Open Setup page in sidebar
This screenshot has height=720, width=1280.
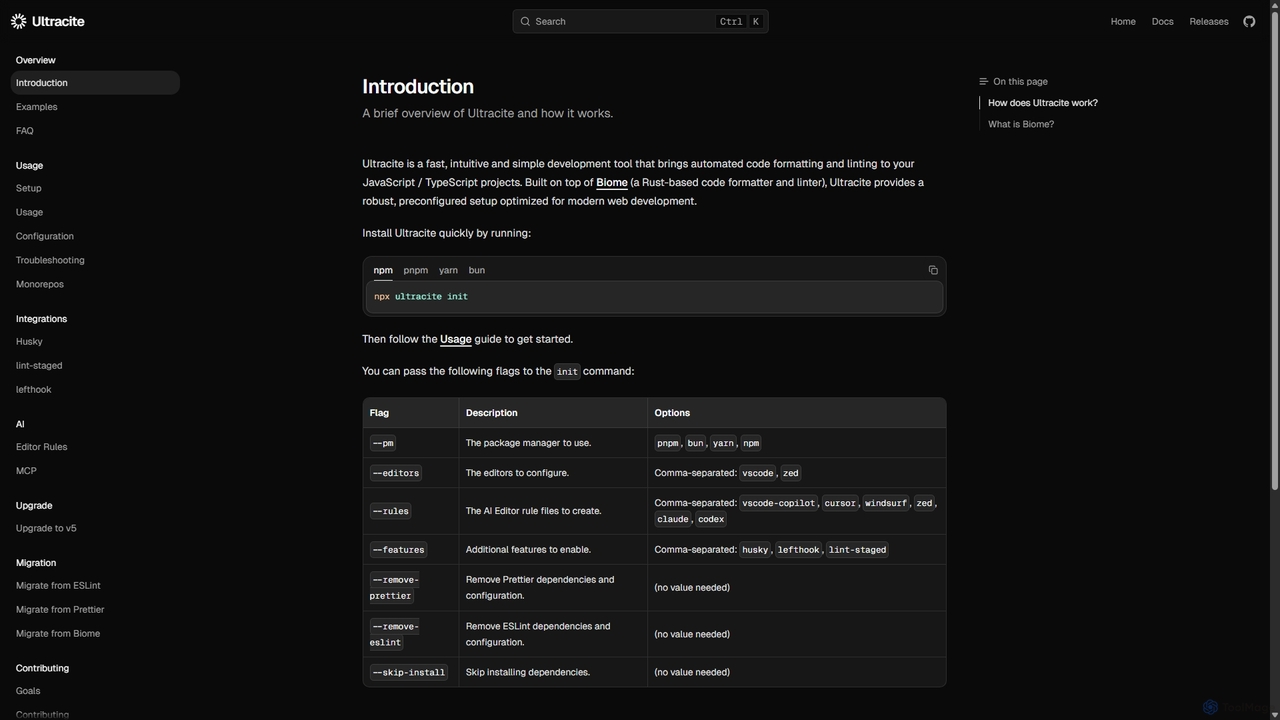pos(95,188)
